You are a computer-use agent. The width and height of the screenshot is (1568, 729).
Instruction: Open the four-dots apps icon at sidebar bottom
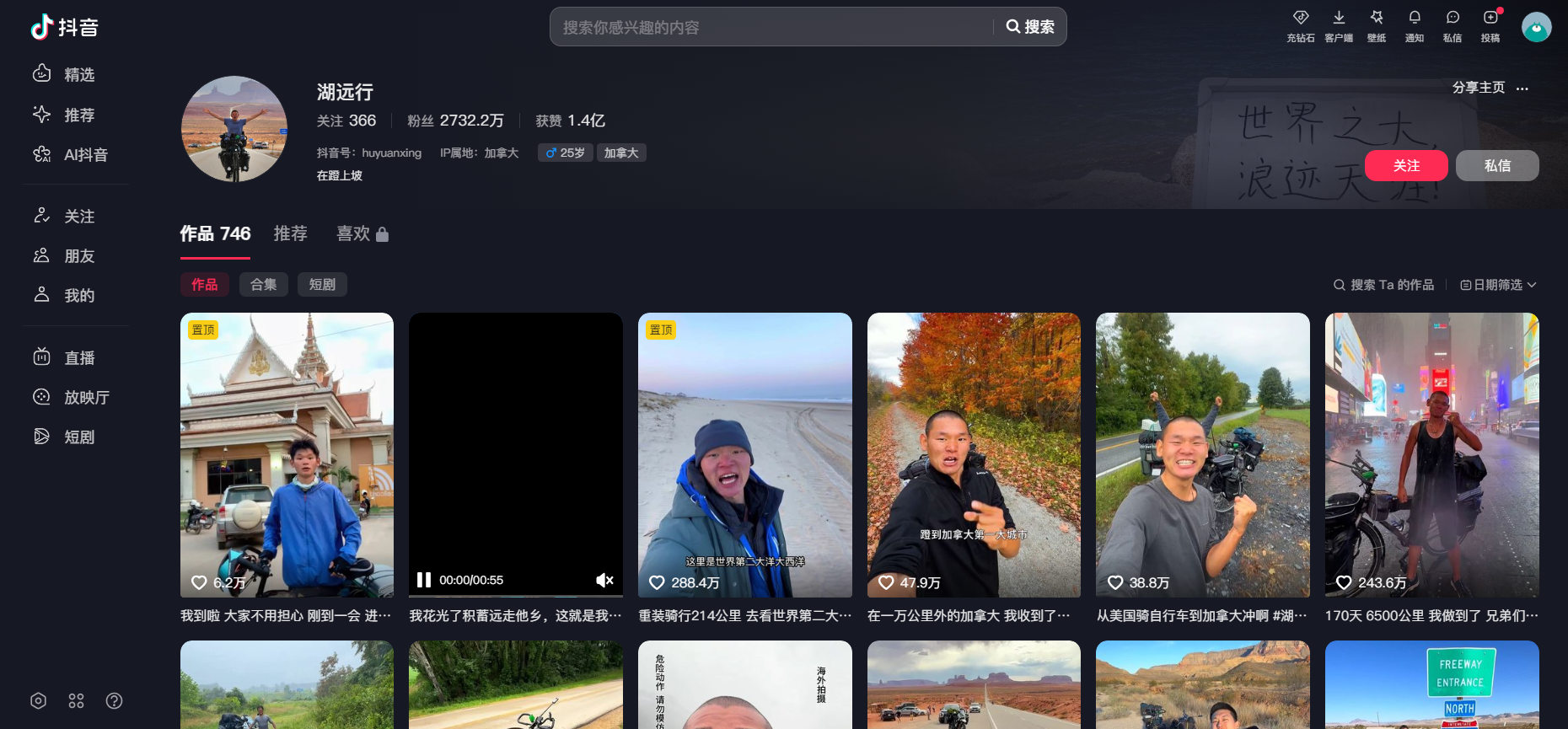[x=76, y=700]
